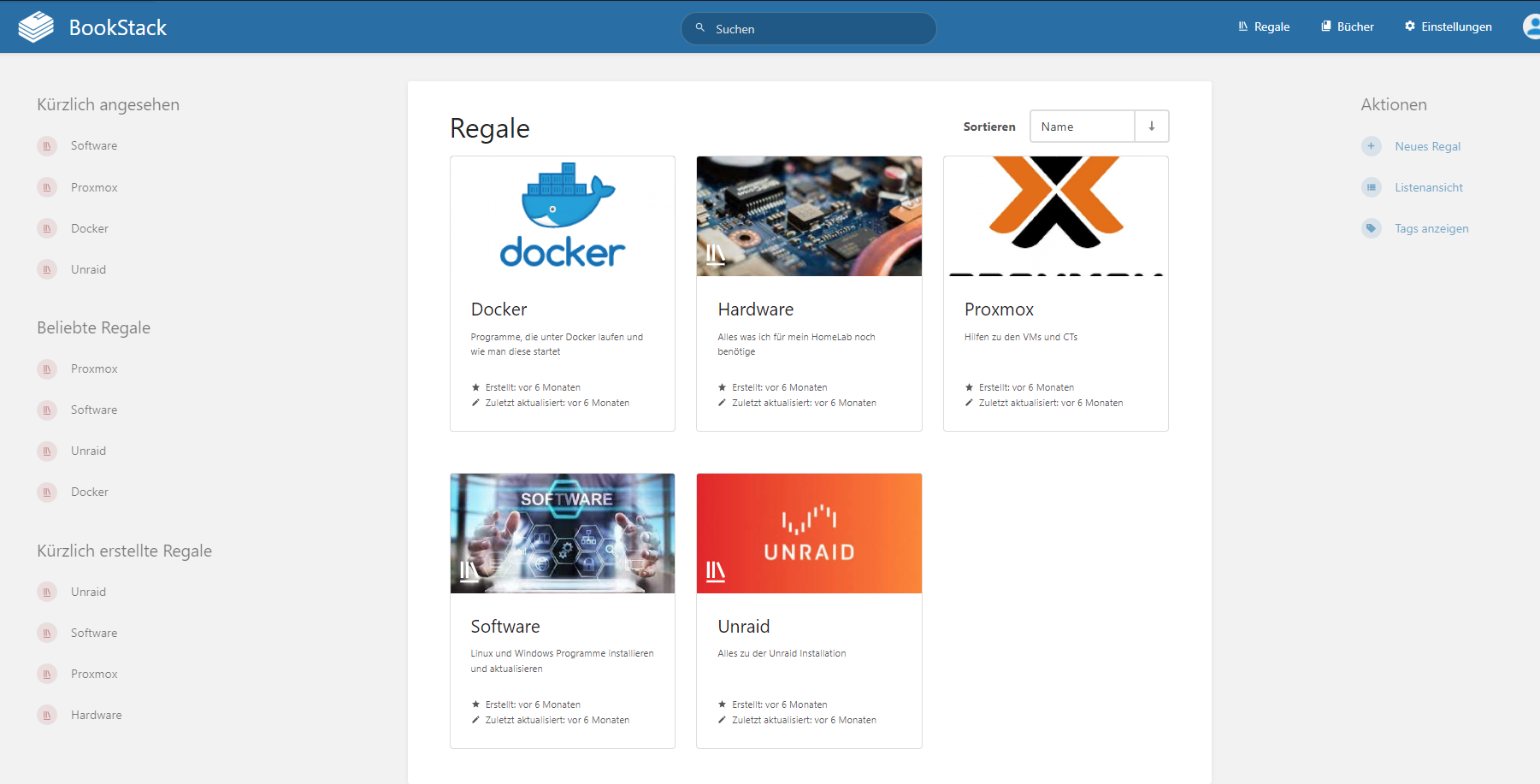Click Unraid description 'Alles zu der Unraid Installation'
Viewport: 1540px width, 784px height.
782,653
